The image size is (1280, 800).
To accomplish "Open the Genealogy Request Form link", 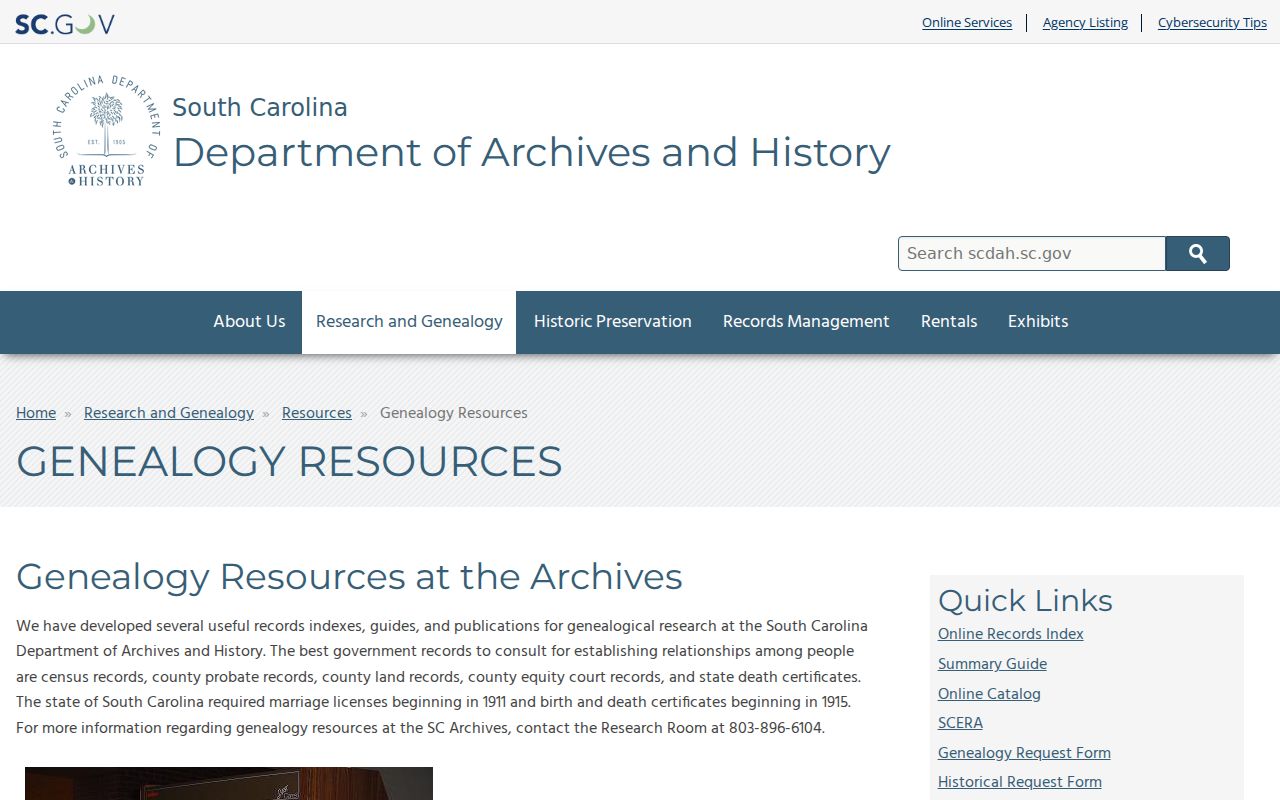I will click(1025, 753).
